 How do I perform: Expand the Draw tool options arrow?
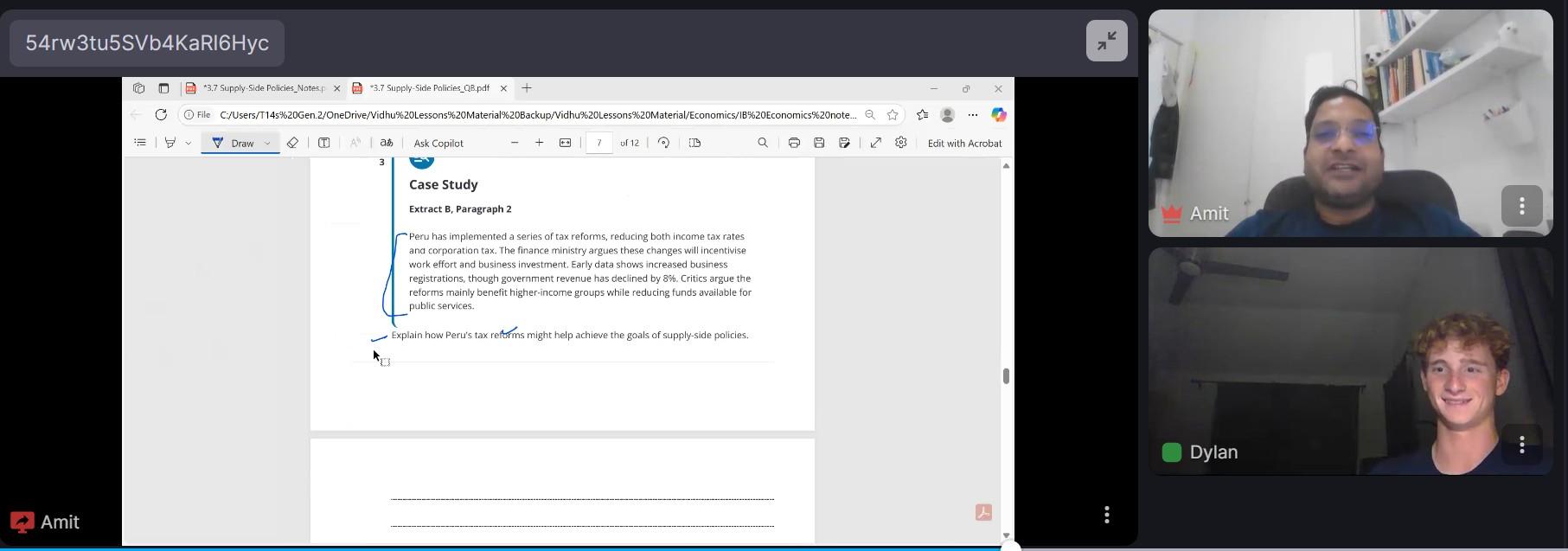click(x=268, y=143)
